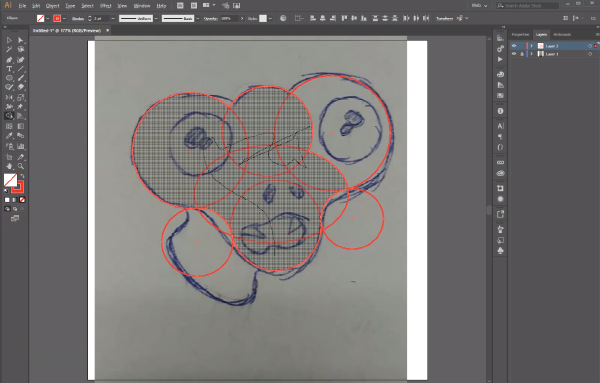Select the Pen tool
Viewport: 600px width, 383px height.
click(9, 60)
